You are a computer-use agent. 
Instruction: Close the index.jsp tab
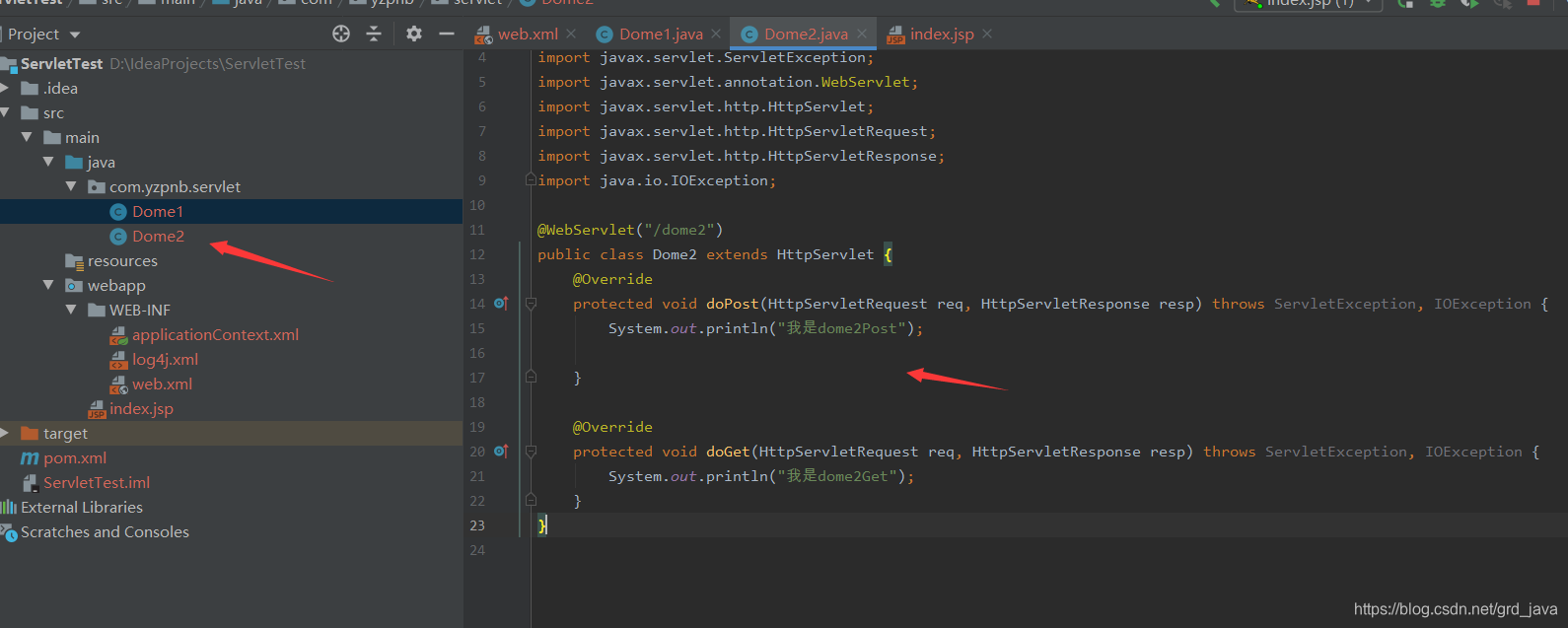tap(987, 34)
